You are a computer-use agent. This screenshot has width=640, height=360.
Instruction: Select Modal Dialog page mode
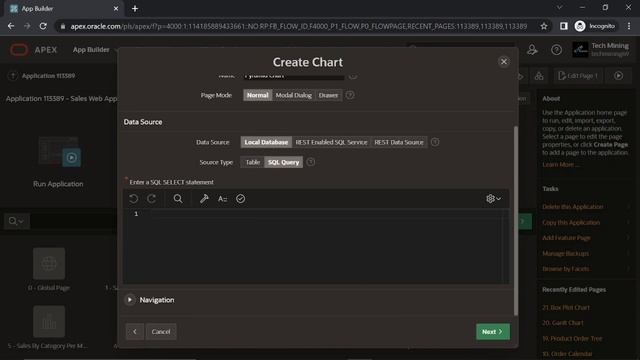click(293, 95)
